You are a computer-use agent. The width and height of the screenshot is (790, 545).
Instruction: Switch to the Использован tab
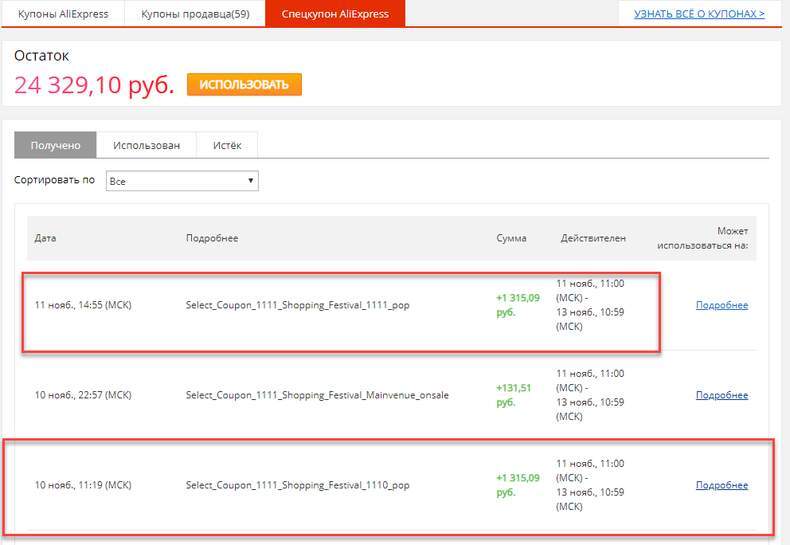point(146,145)
